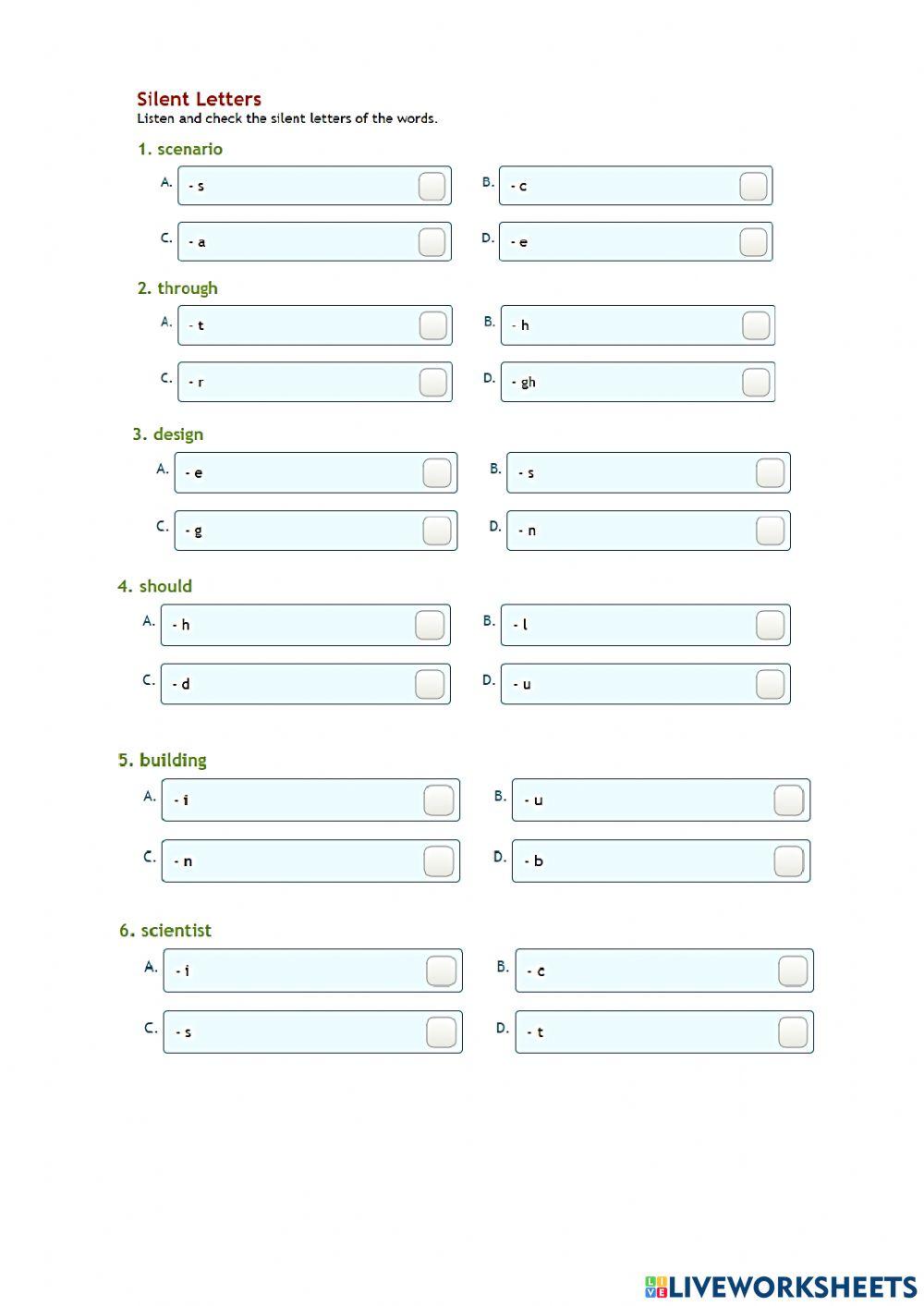Check the 'l' option for should
This screenshot has height=1306, width=924.
770,625
